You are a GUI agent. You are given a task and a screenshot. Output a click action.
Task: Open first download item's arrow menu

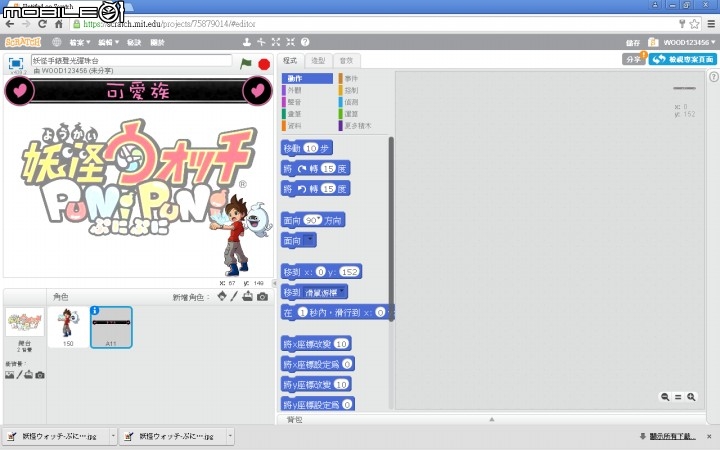[x=113, y=436]
